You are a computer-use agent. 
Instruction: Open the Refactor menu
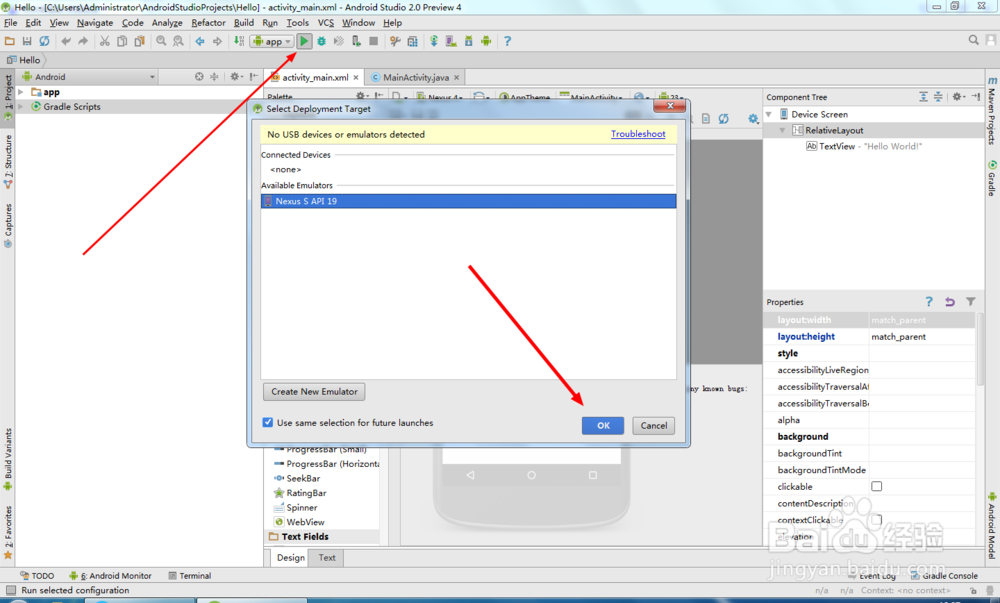click(209, 22)
